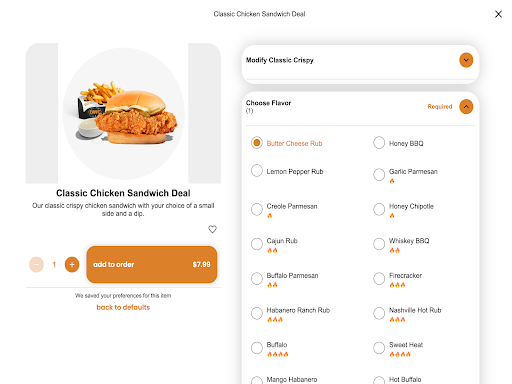Select the Honey BBQ flavor
Viewport: 512px width, 384px height.
click(x=379, y=143)
